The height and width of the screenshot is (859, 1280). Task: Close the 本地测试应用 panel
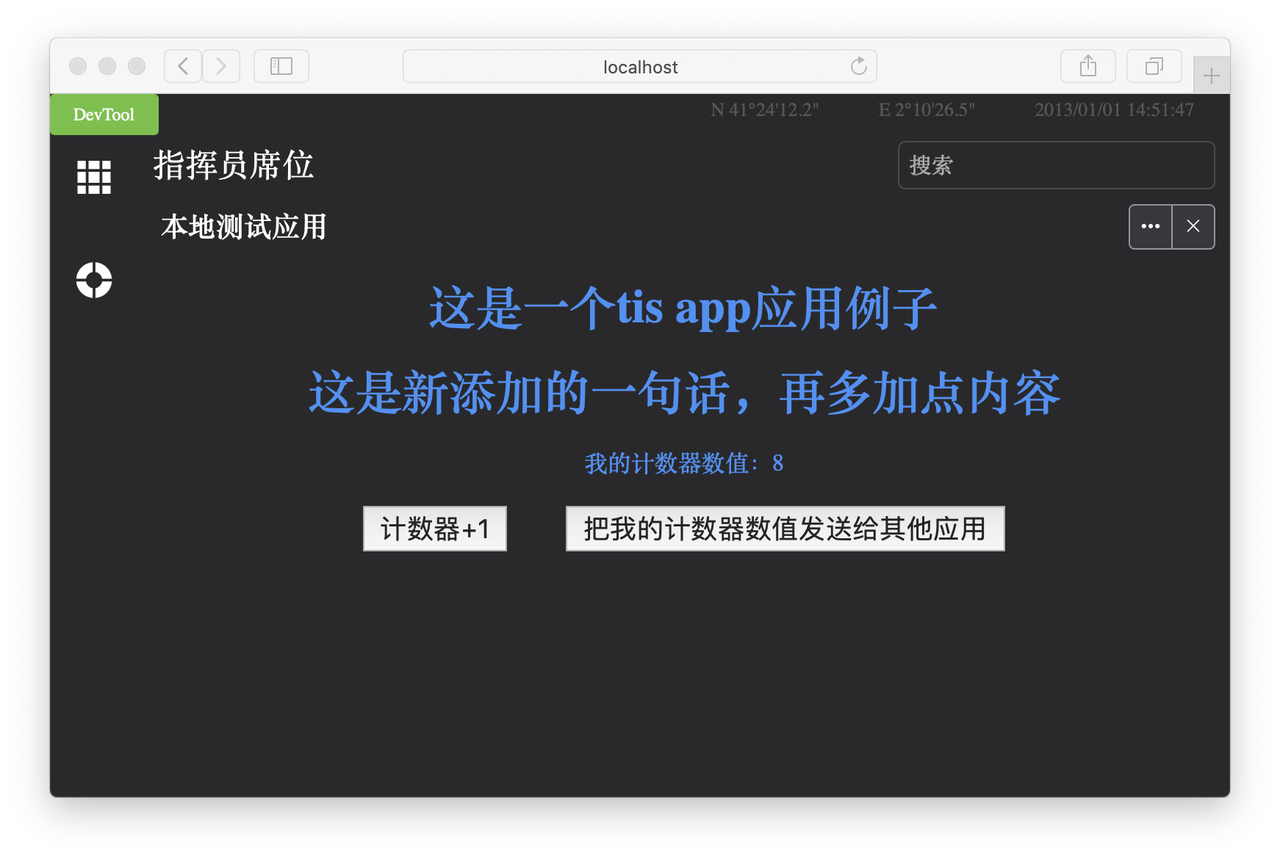tap(1193, 227)
